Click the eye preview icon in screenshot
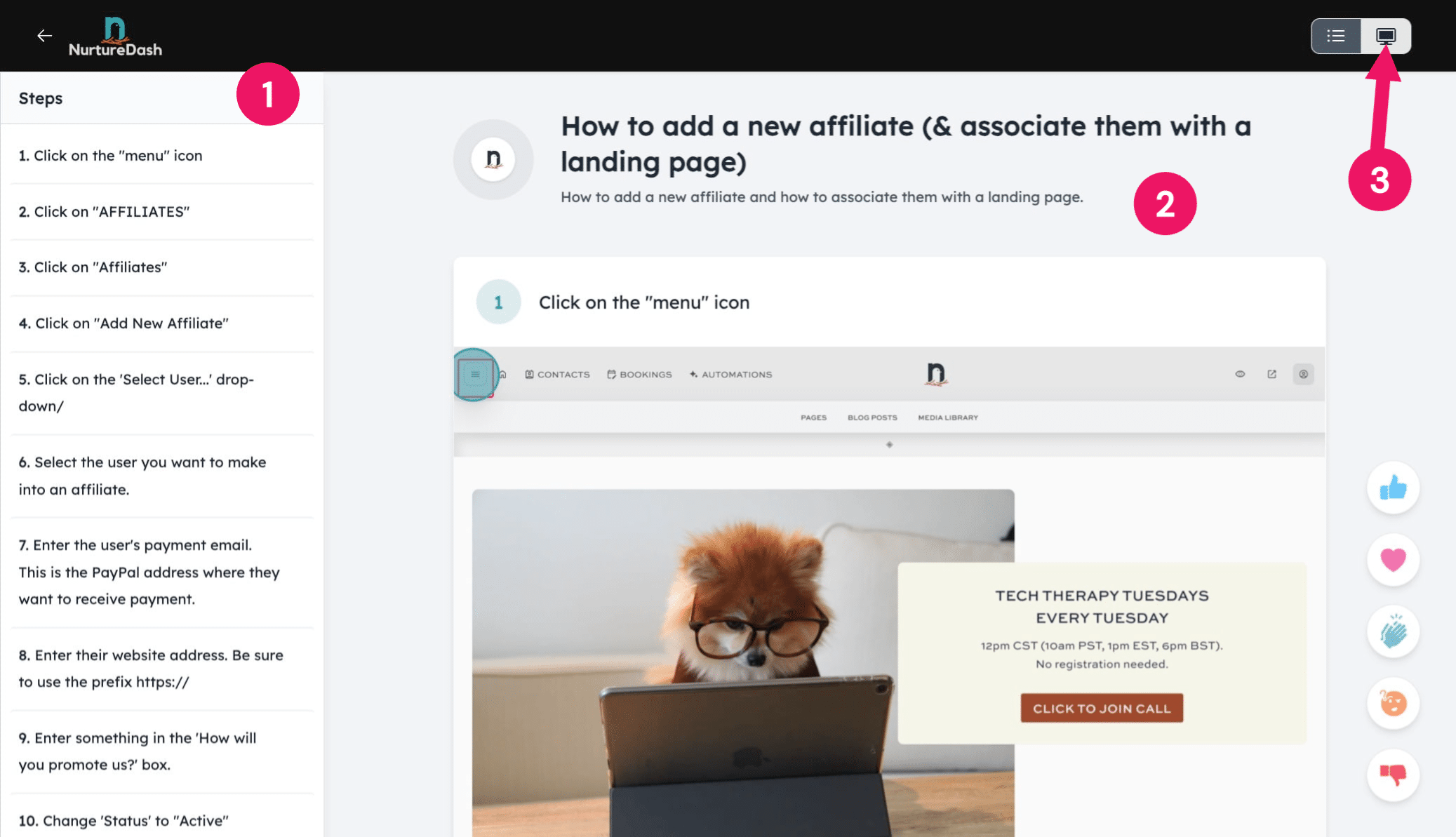The width and height of the screenshot is (1456, 837). (x=1240, y=374)
